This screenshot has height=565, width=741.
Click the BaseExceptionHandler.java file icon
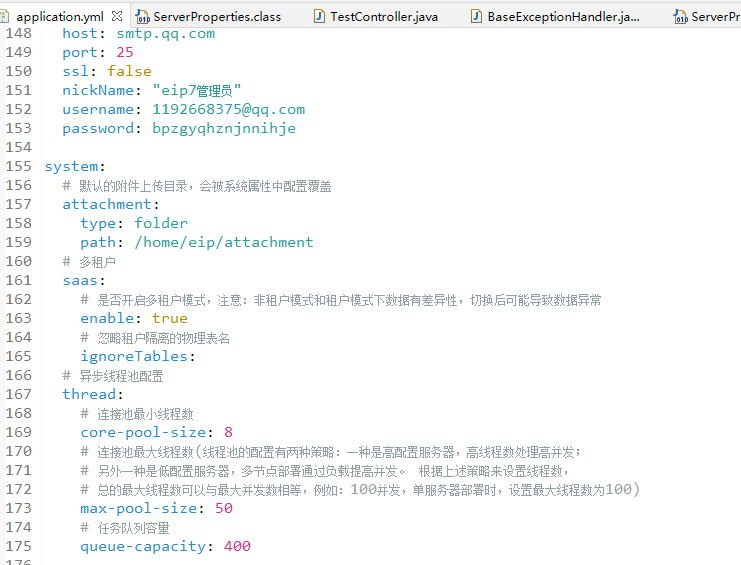476,17
